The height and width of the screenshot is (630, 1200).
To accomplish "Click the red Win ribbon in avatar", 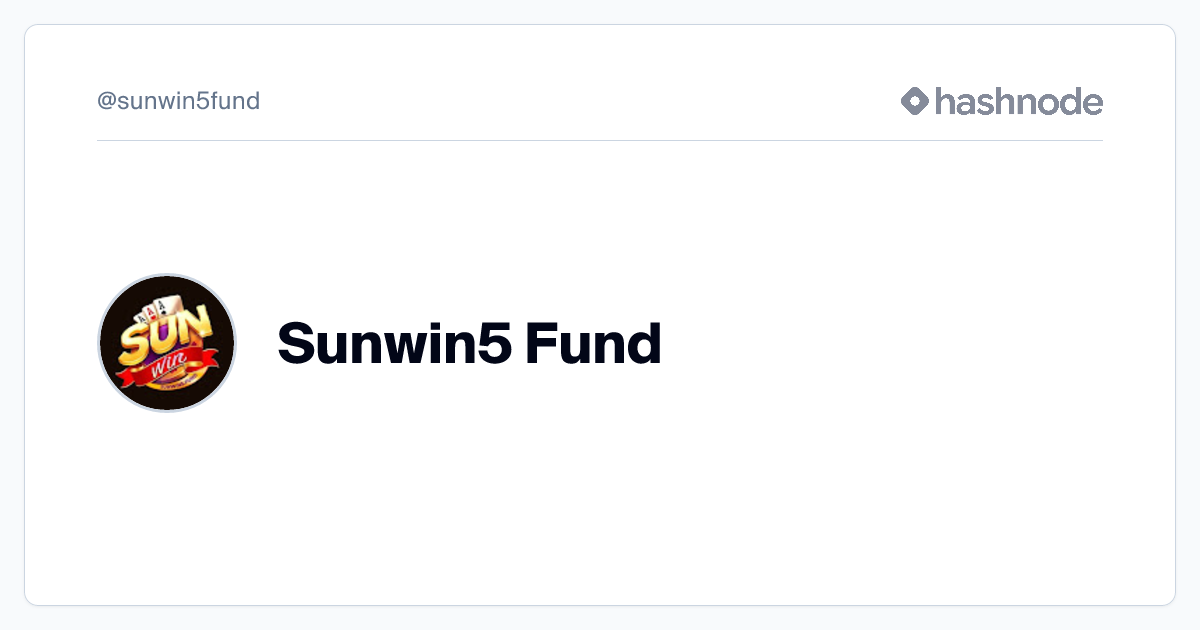I will pos(165,371).
